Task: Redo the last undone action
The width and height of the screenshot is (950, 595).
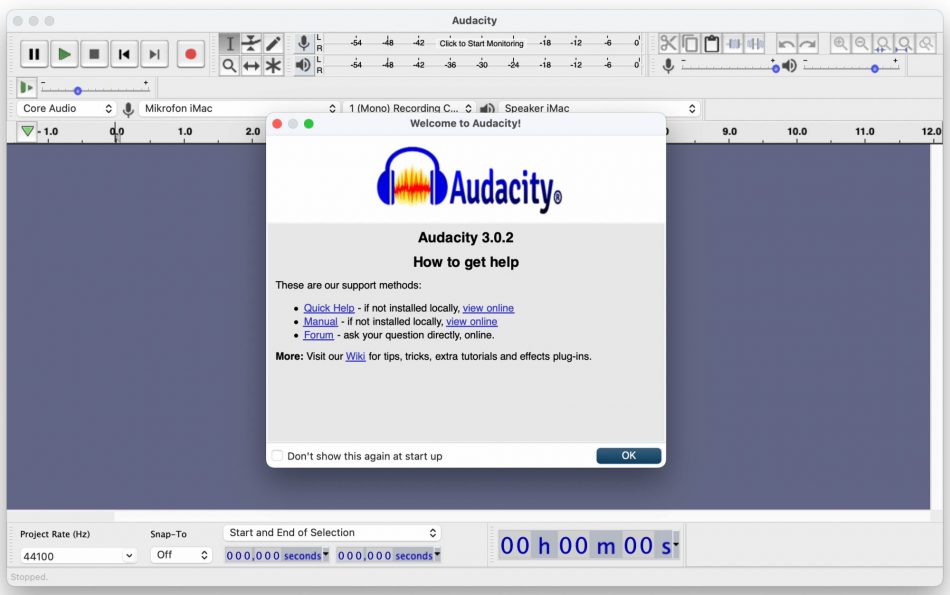Action: pos(808,44)
